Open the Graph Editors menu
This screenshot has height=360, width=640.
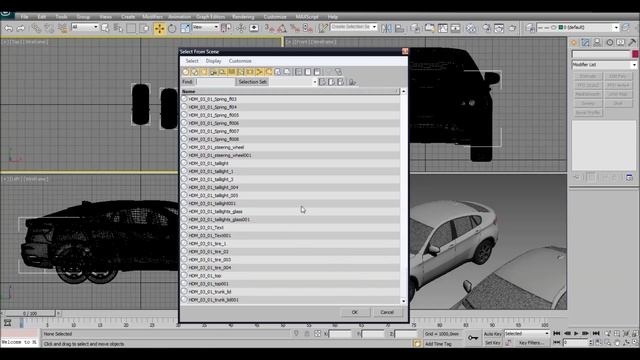(x=210, y=17)
